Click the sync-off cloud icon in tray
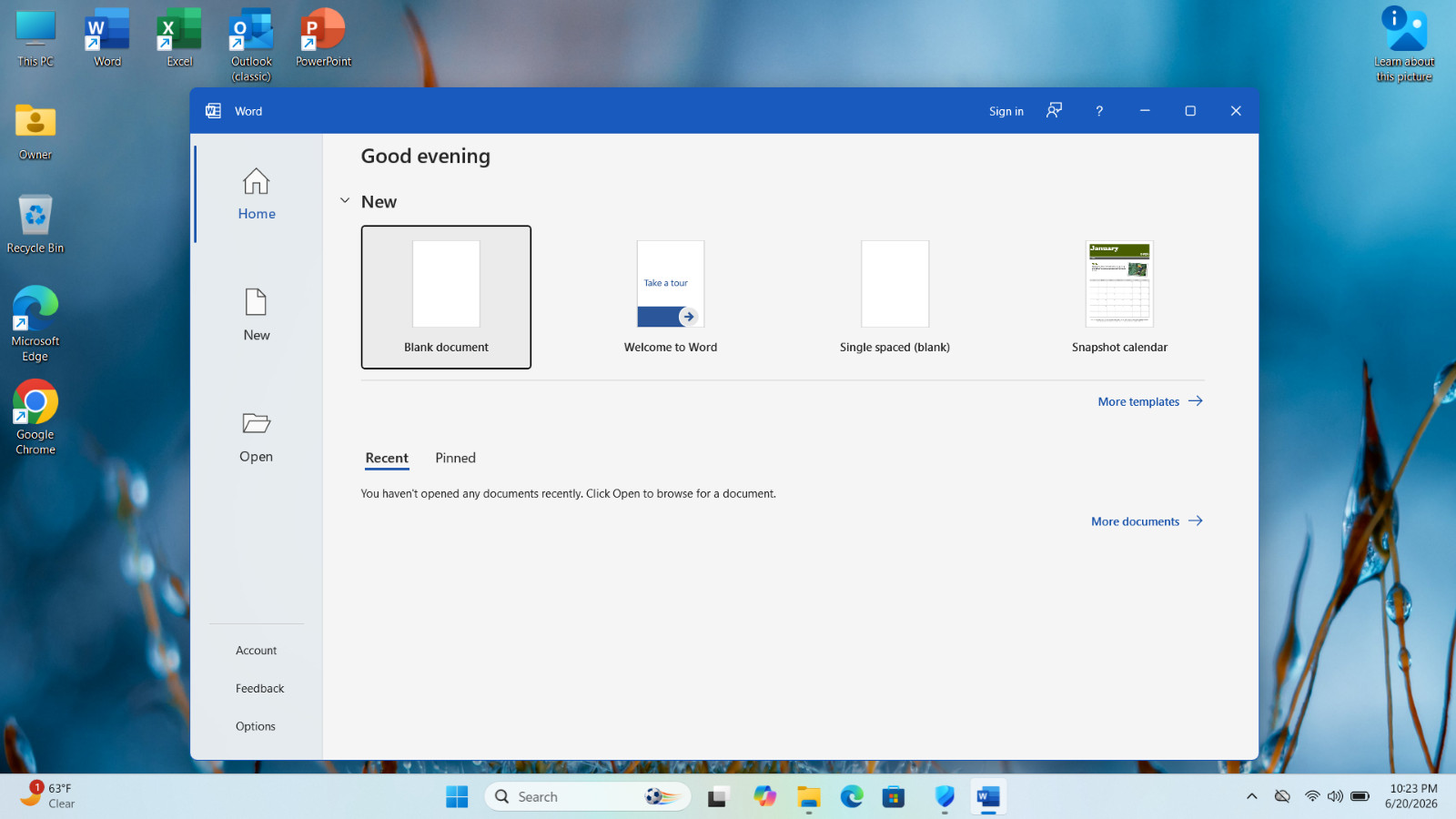 (x=1282, y=797)
